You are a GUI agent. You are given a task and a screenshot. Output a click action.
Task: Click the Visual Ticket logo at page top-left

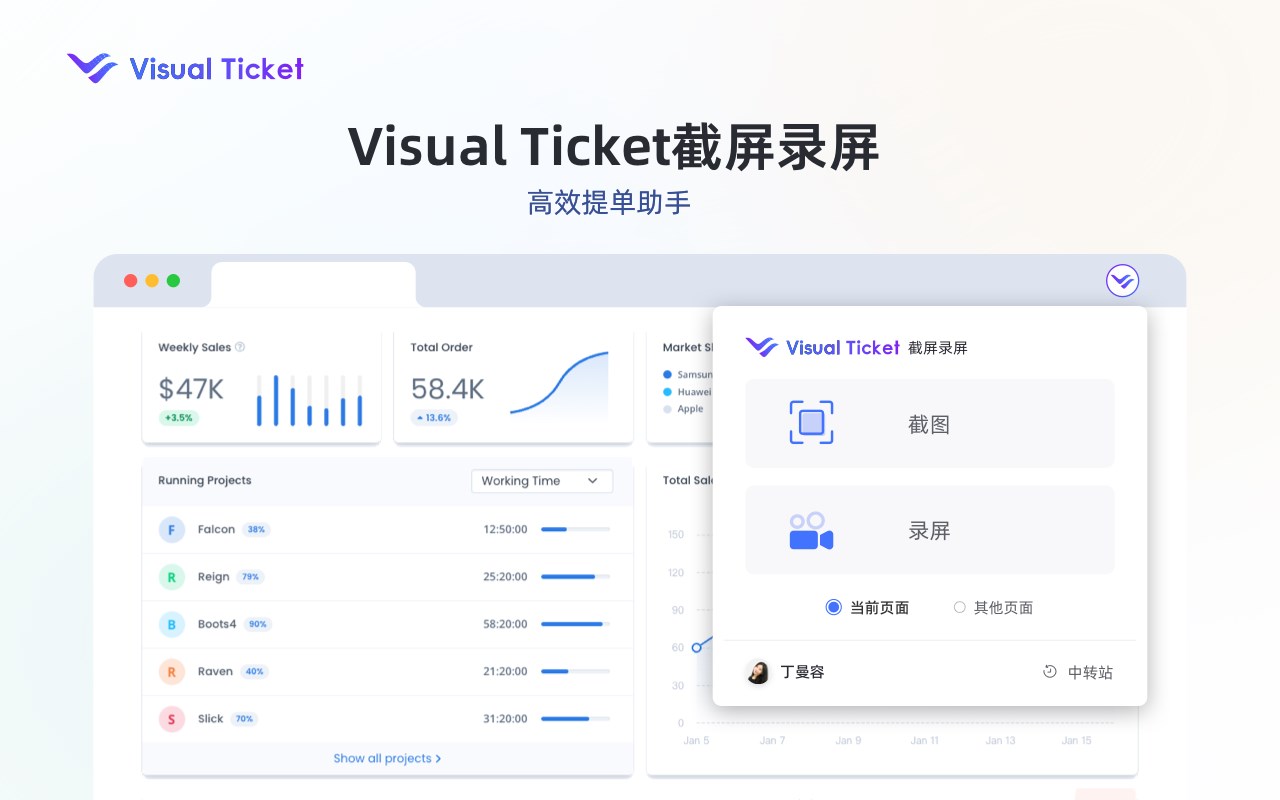point(185,68)
